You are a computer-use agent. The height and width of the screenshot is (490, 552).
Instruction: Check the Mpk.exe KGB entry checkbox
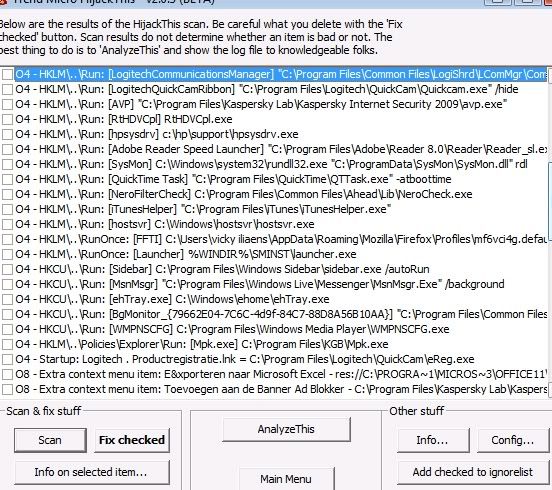coord(7,344)
